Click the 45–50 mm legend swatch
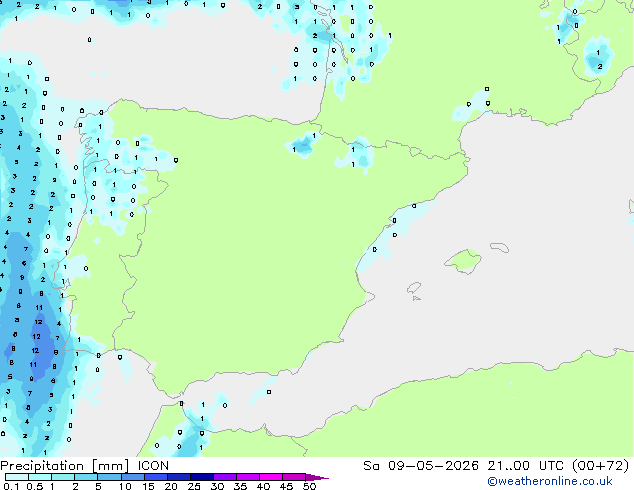 (x=294, y=477)
